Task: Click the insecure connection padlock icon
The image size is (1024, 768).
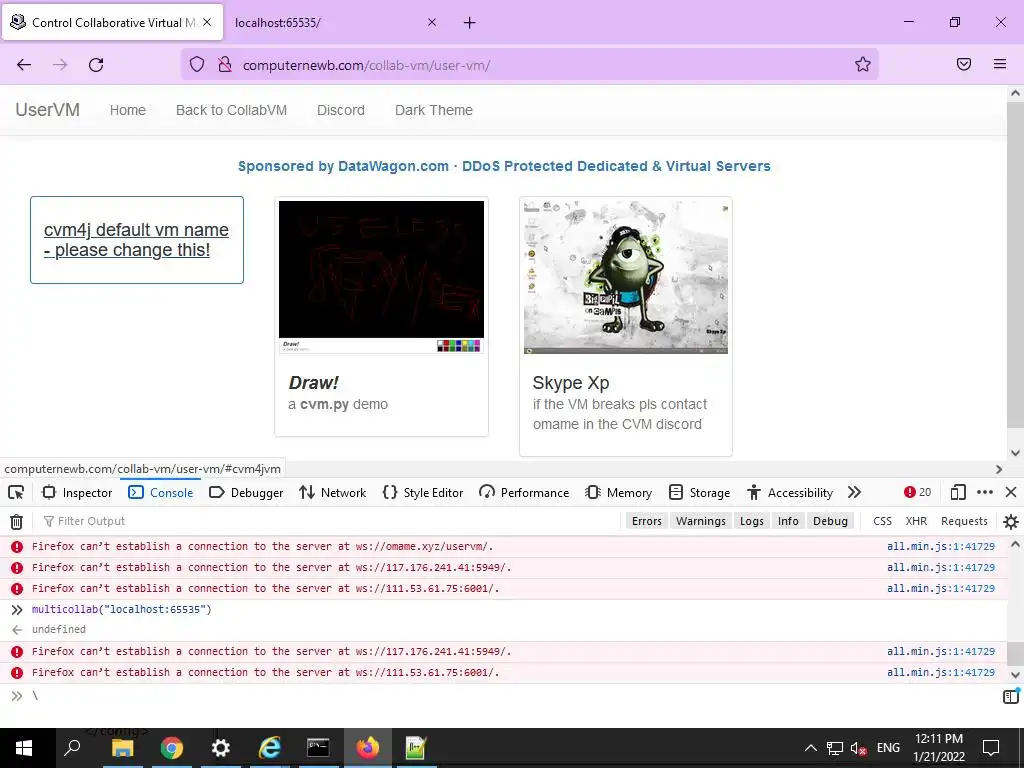Action: tap(225, 64)
